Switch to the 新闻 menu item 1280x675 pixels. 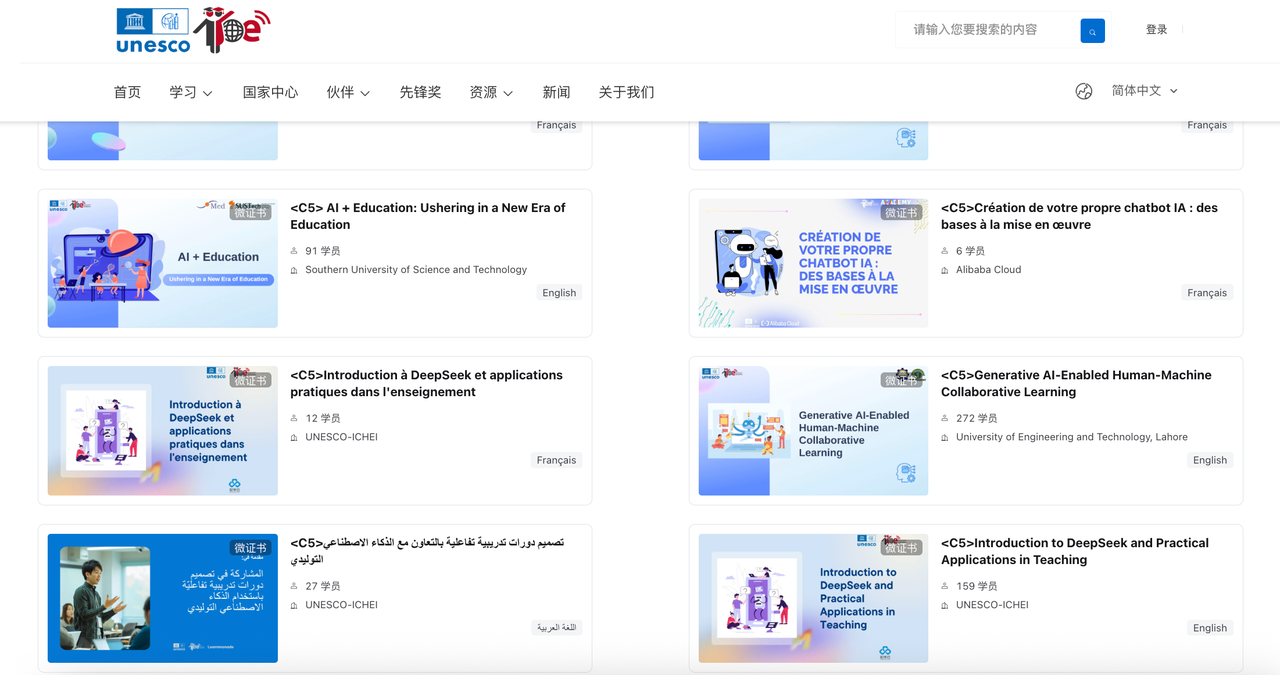[556, 91]
